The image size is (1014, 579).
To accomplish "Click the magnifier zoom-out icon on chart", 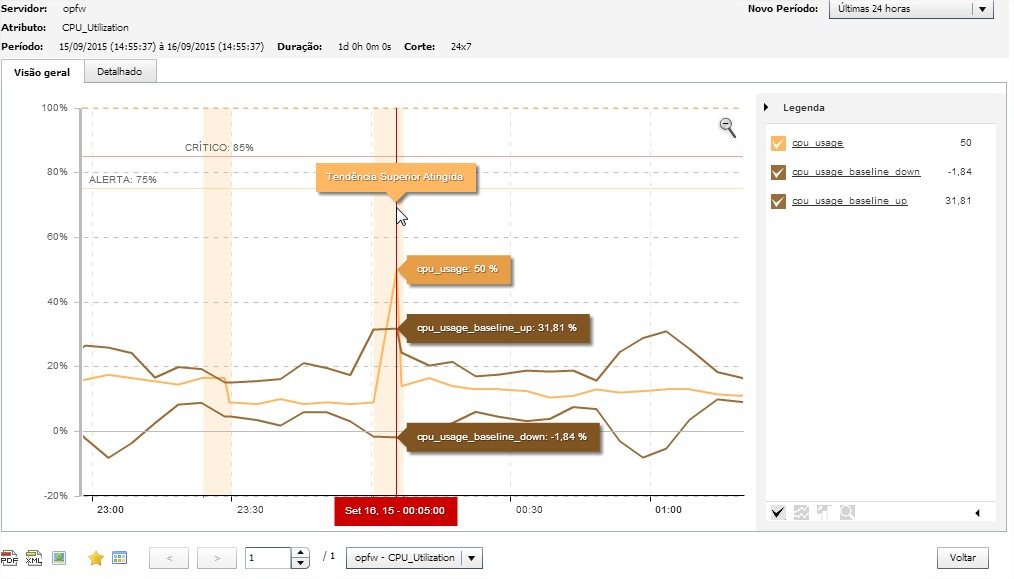I will pyautogui.click(x=727, y=126).
